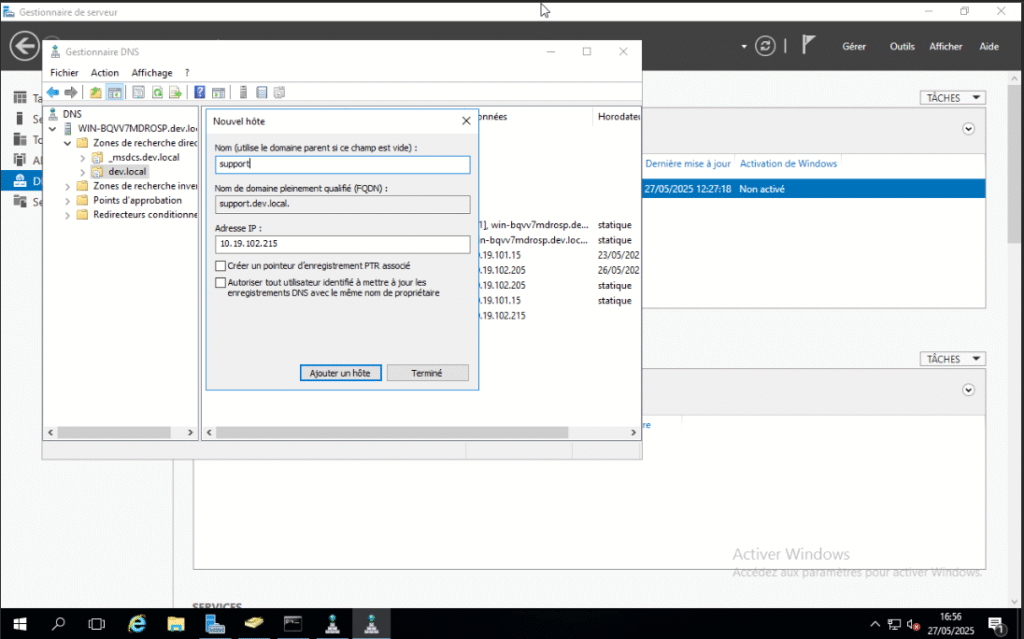Open the upper TÂCHES dropdown
This screenshot has height=639, width=1024.
coord(952,98)
